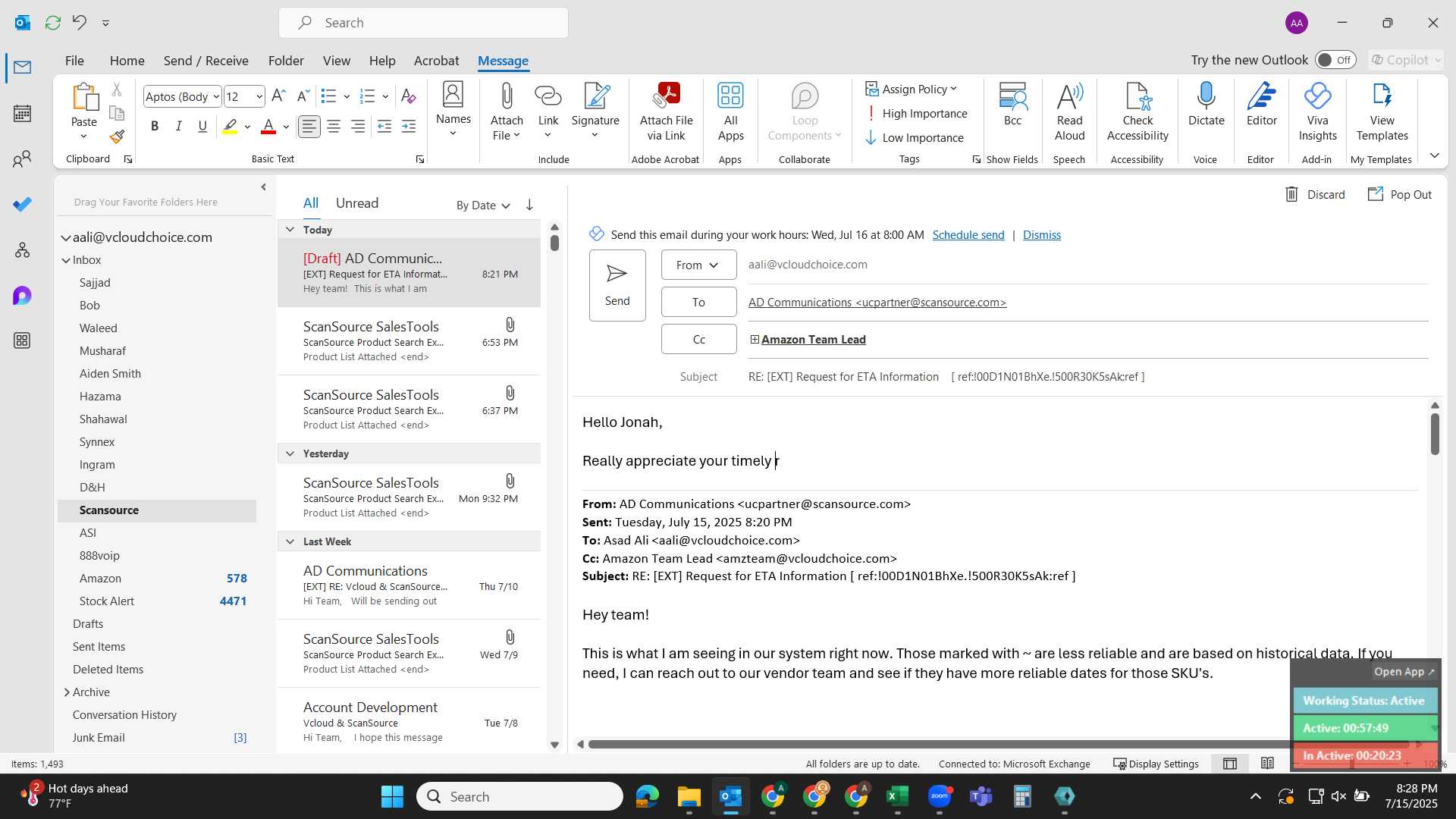Toggle High Importance tag
Screen dimensions: 1456x819
tap(917, 113)
